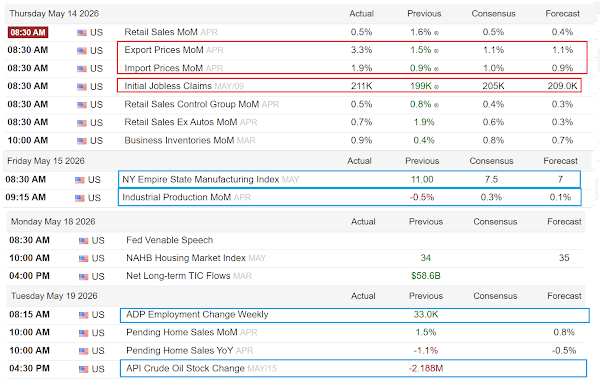Image resolution: width=600 pixels, height=380 pixels.
Task: Click the Forecast column header for Friday May 15
Action: [560, 161]
